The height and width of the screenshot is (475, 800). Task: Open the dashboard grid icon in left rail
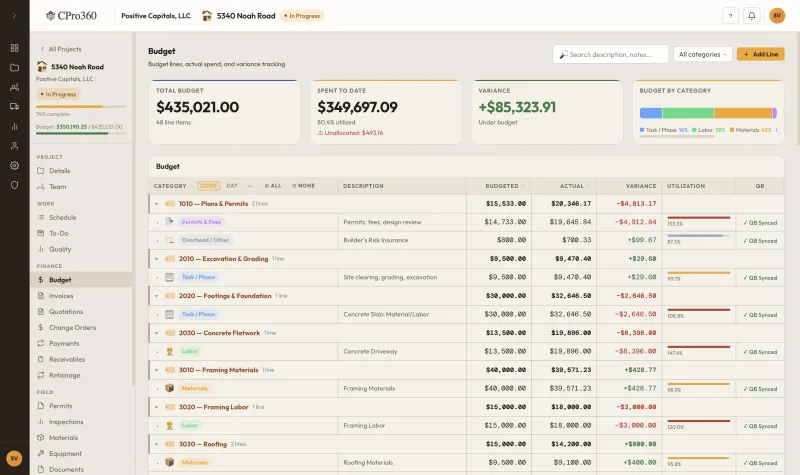pos(14,48)
